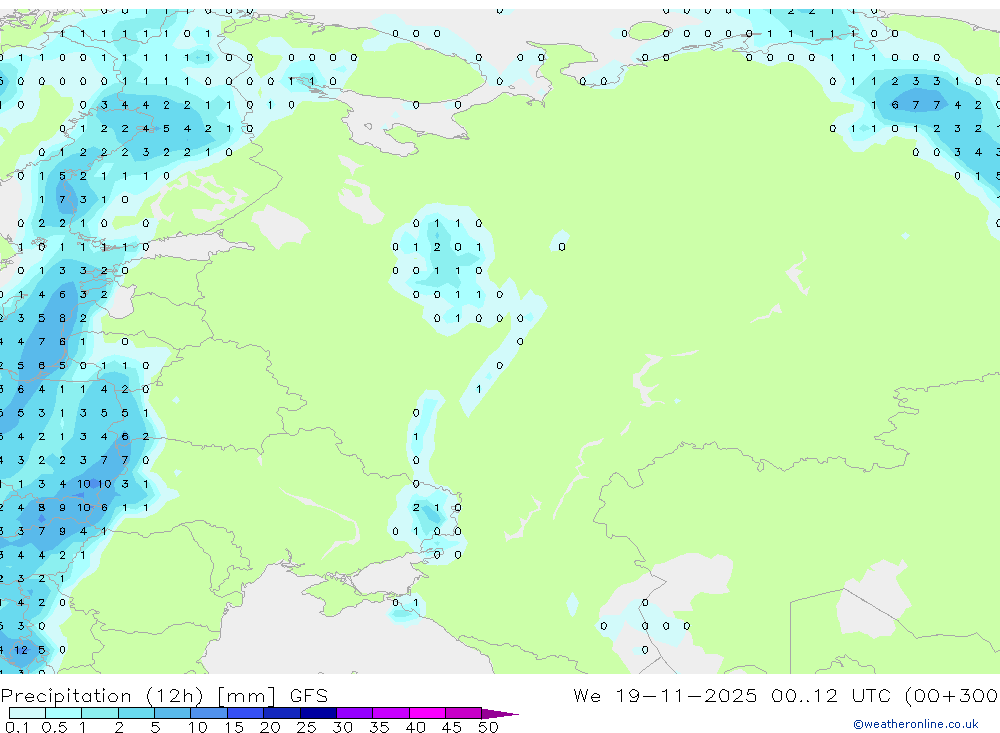Screen dimensions: 1000x733
Task: Click the '50' legend scale label
Action: [x=488, y=727]
